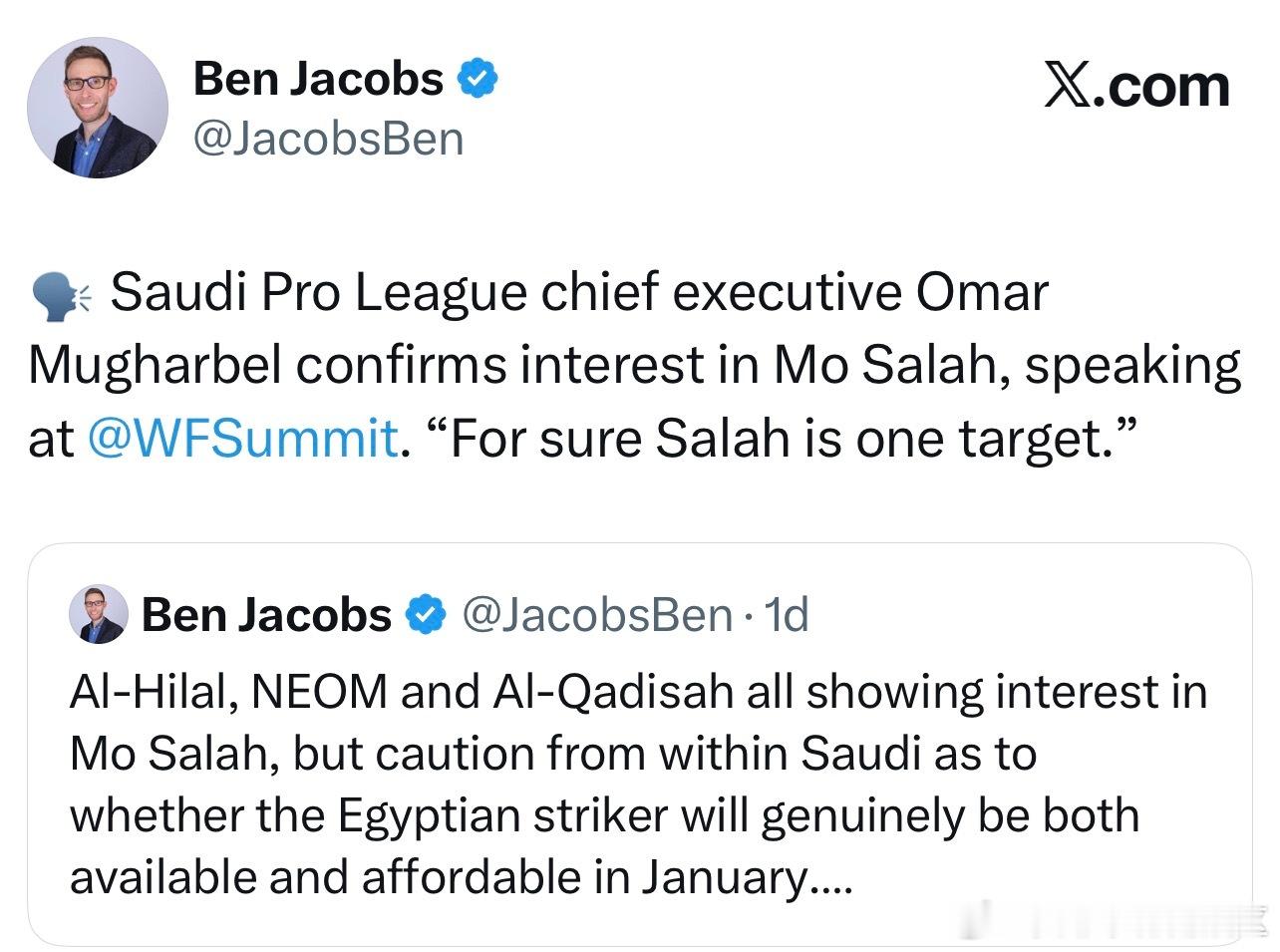Viewport: 1280px width, 952px height.
Task: Open the @WFSummit mention link
Action: 244,439
